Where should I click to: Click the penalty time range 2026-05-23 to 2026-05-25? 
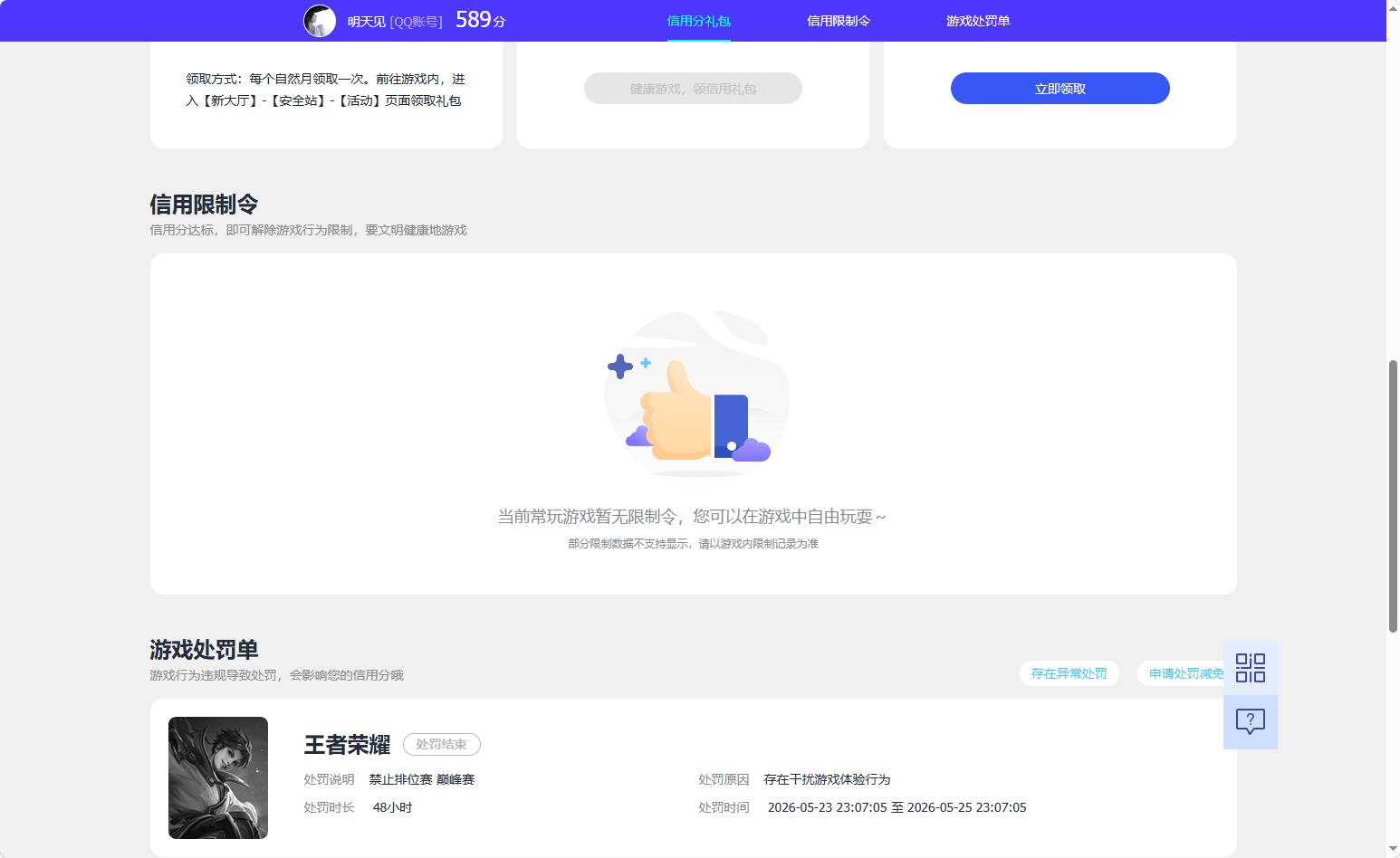coord(897,807)
